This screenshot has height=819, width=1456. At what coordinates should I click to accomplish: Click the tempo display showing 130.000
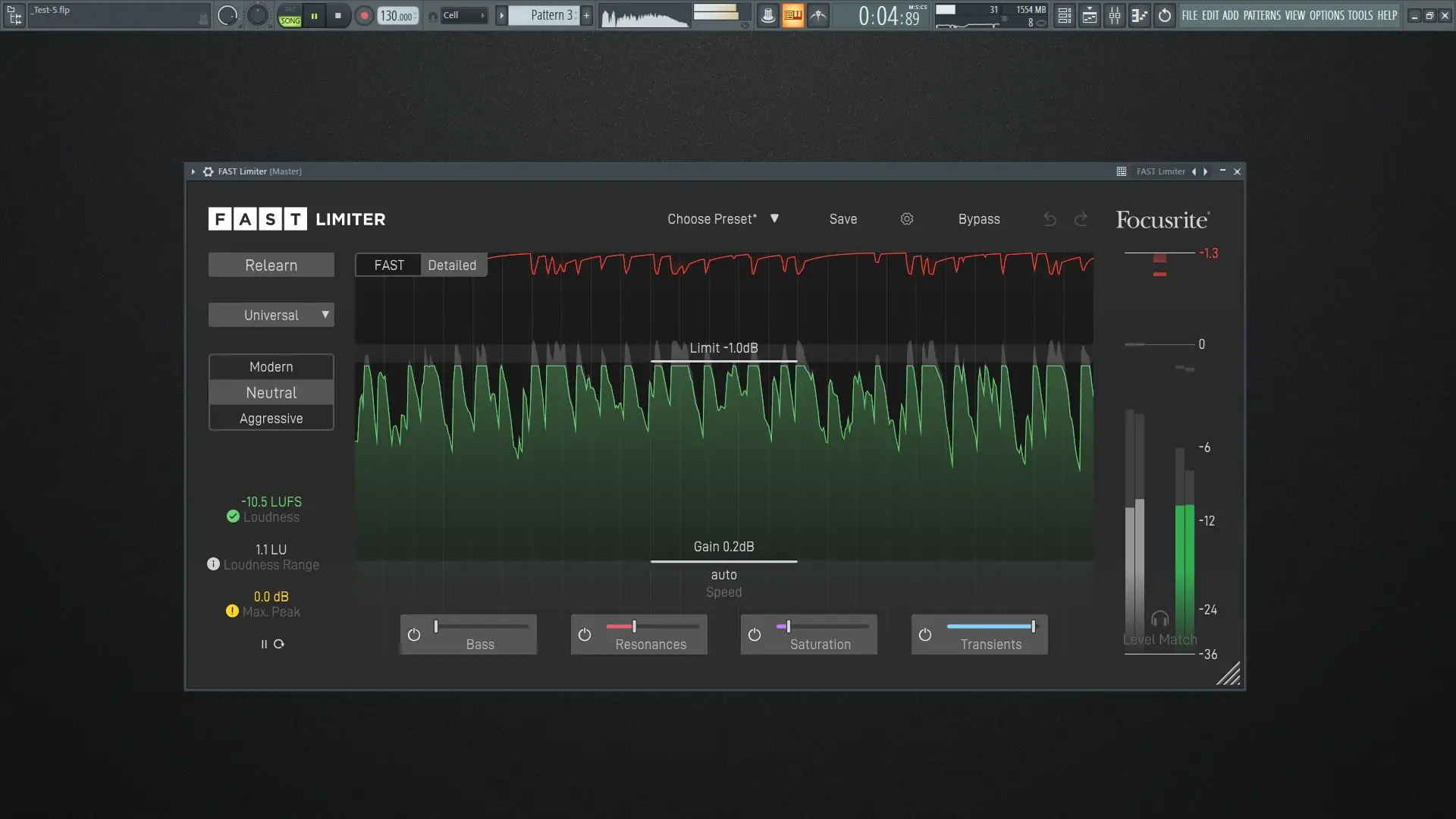(397, 14)
